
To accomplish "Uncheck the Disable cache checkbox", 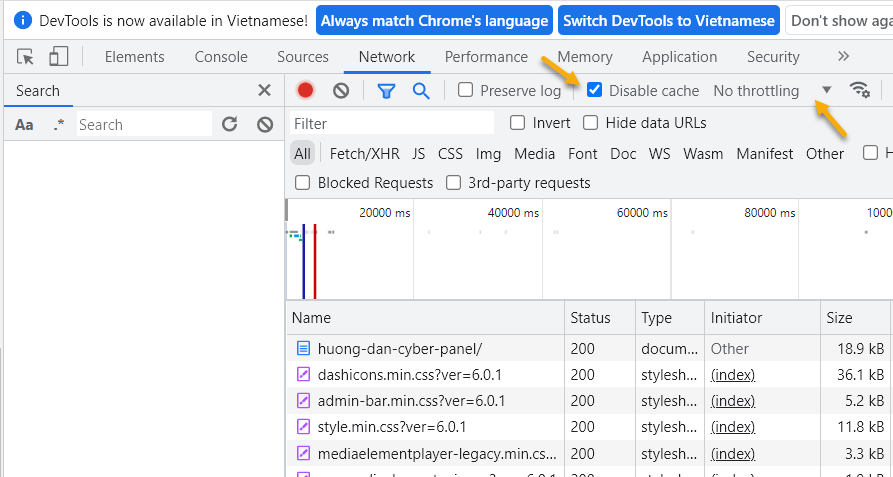I will [x=595, y=90].
